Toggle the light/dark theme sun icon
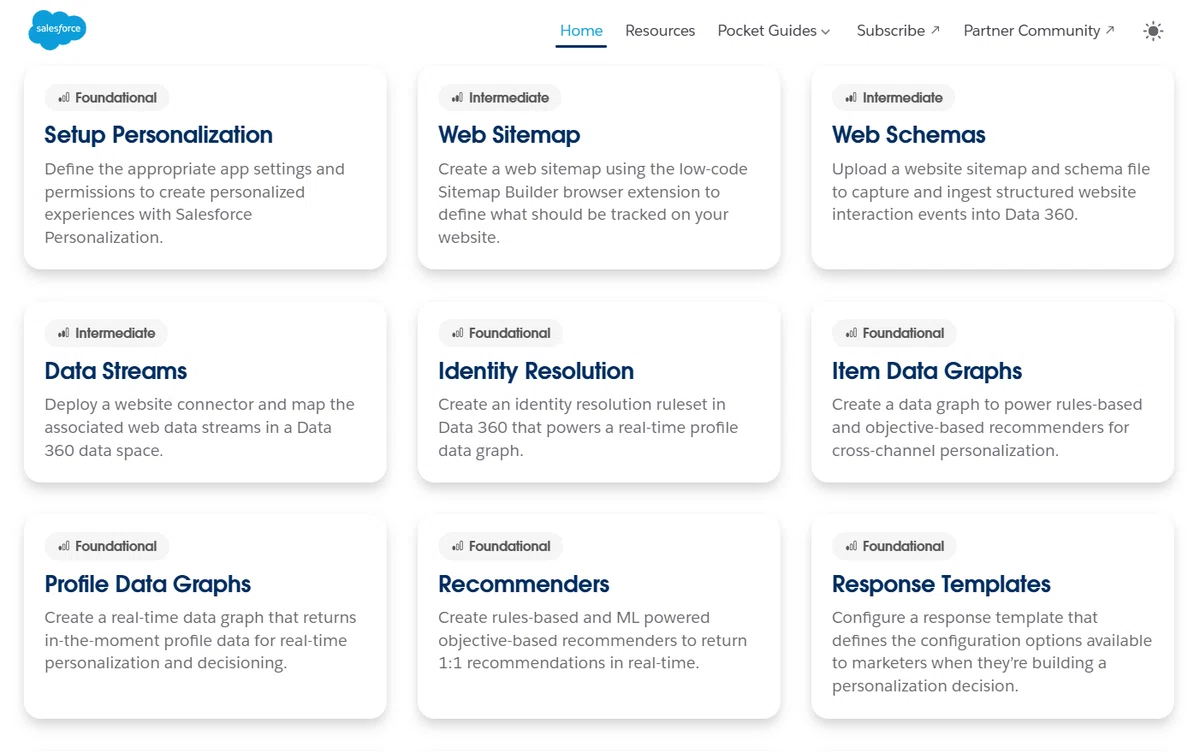Screen dimensions: 1200x752 click(1153, 31)
